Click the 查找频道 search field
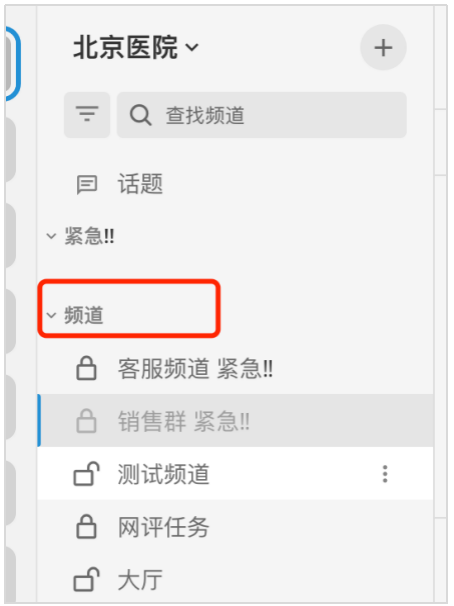This screenshot has height=606, width=454. (262, 115)
